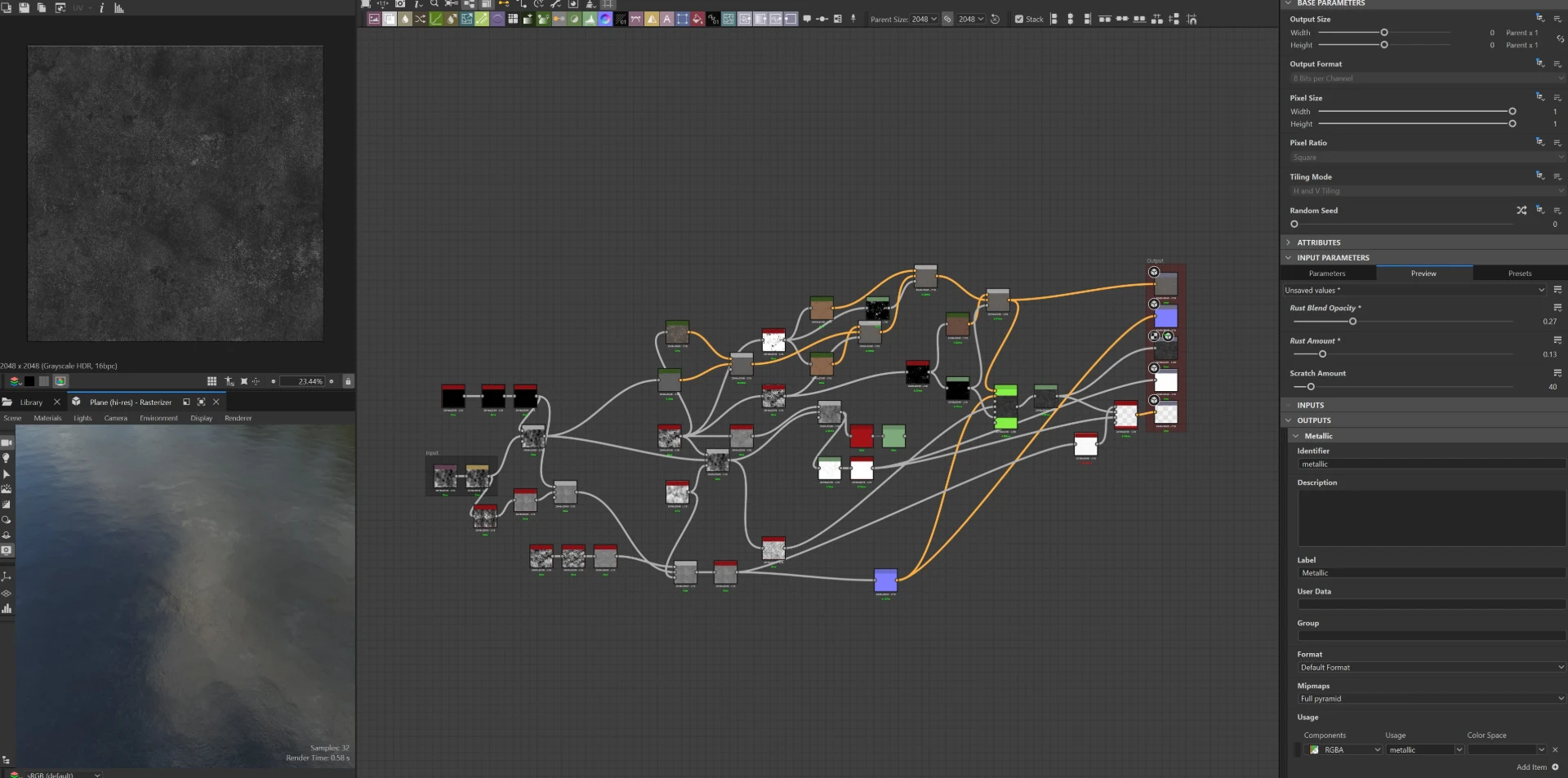Open the Output Format dropdown
The width and height of the screenshot is (1568, 778).
tap(1428, 78)
